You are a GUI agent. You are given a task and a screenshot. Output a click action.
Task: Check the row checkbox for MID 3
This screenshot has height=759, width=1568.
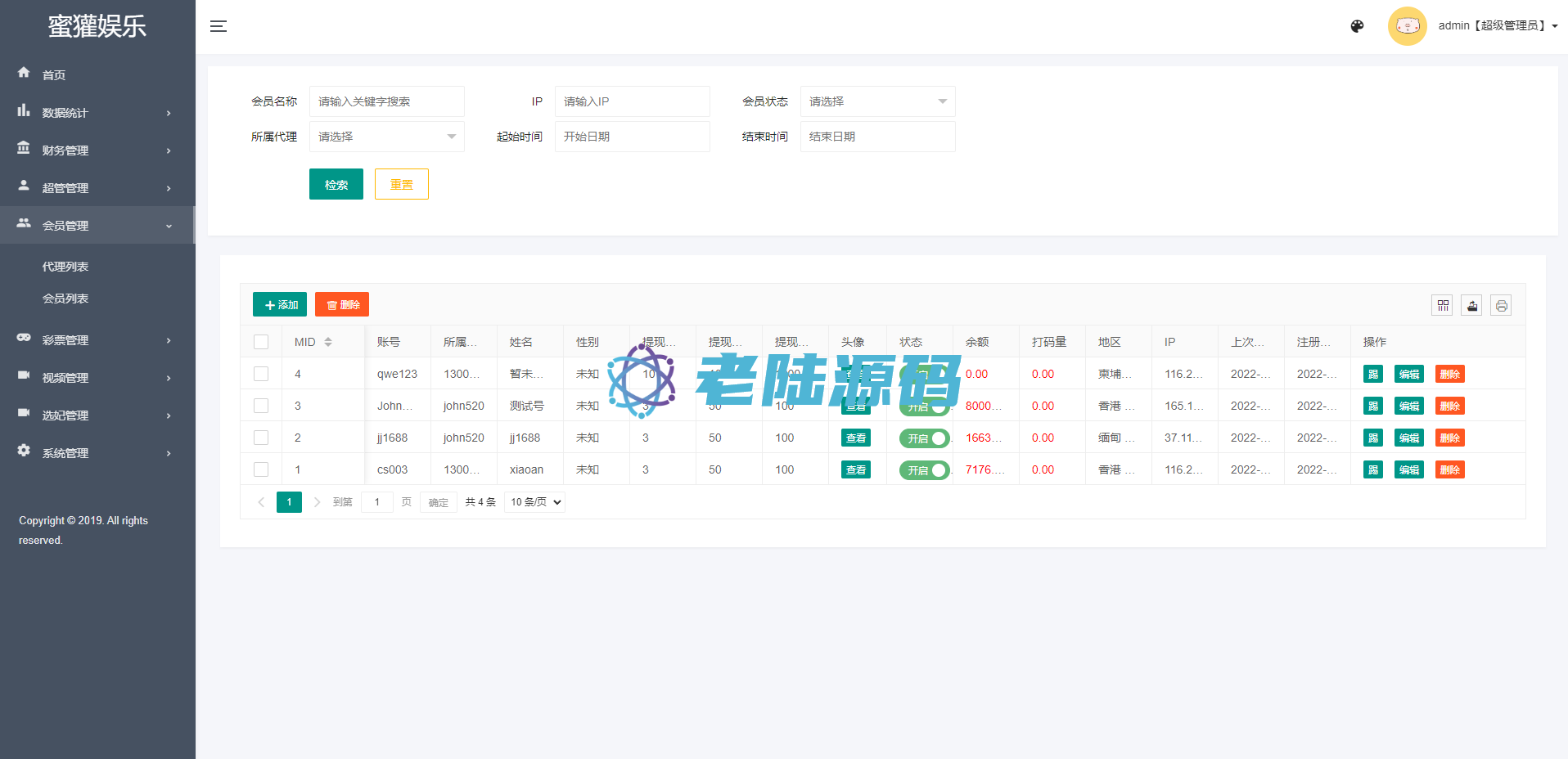[x=261, y=406]
